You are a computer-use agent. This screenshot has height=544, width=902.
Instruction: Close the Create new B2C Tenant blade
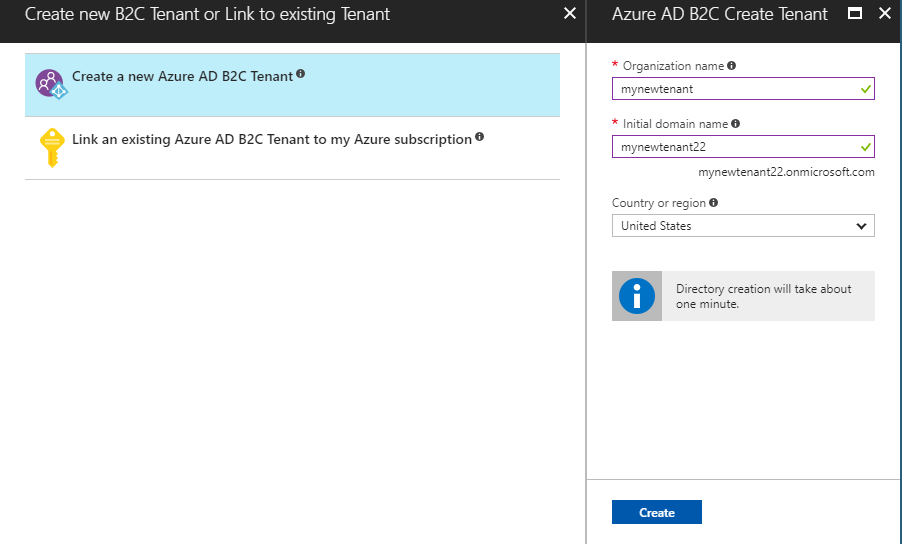click(570, 14)
